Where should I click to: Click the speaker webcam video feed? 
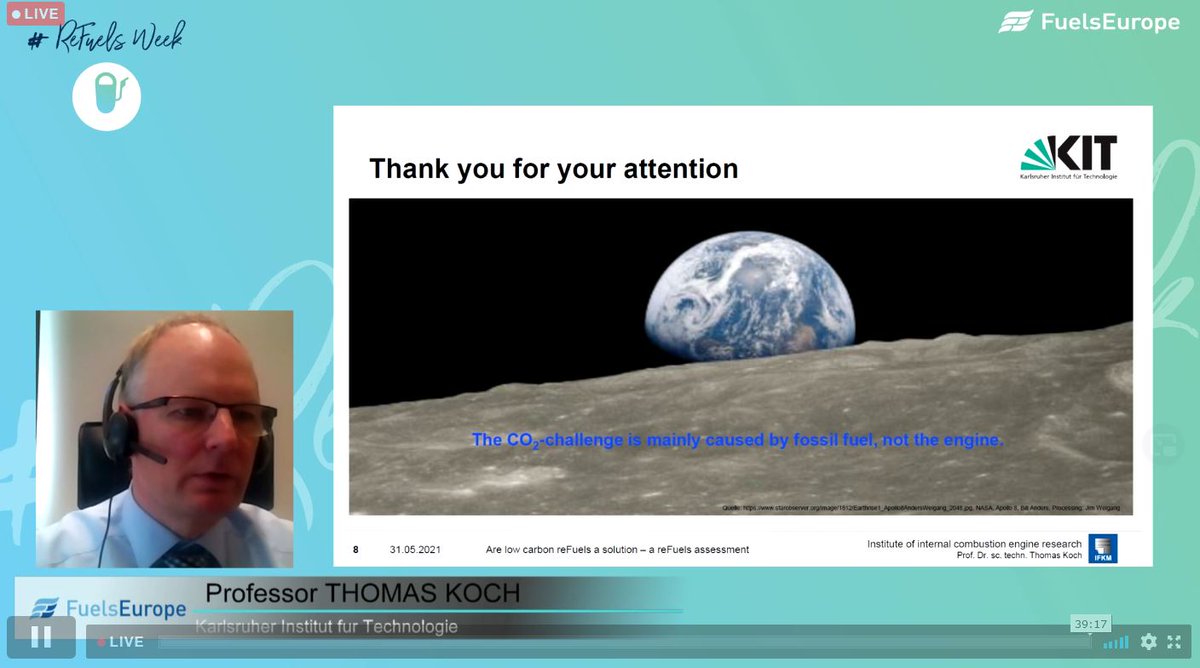click(x=165, y=439)
